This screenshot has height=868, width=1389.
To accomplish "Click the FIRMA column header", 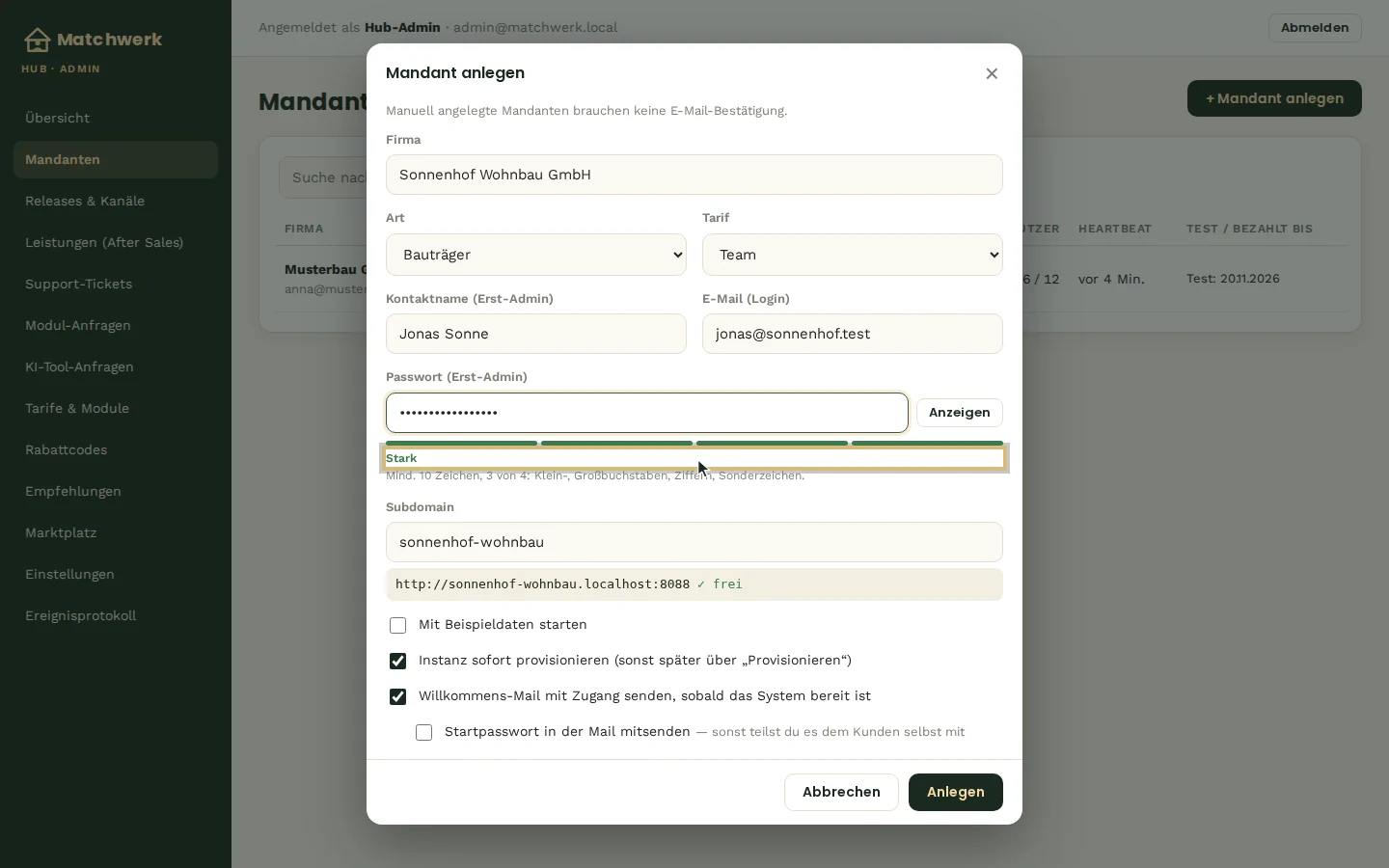I will click(x=304, y=229).
